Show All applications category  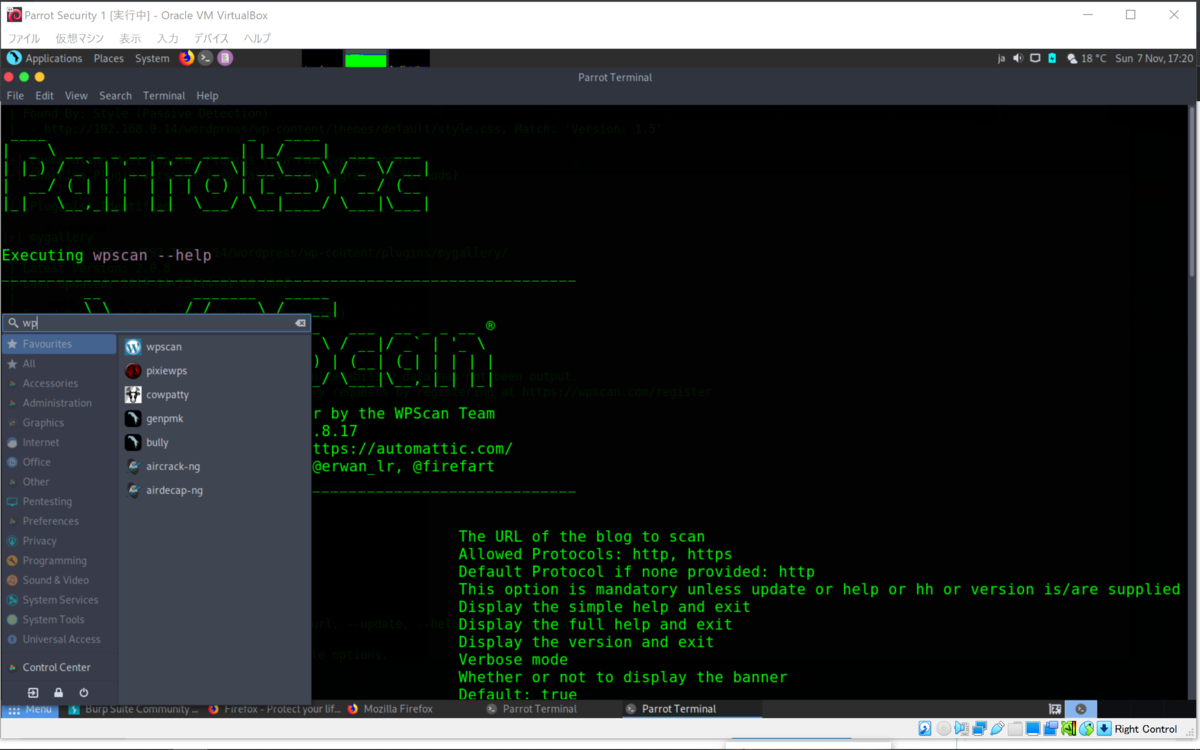point(59,364)
